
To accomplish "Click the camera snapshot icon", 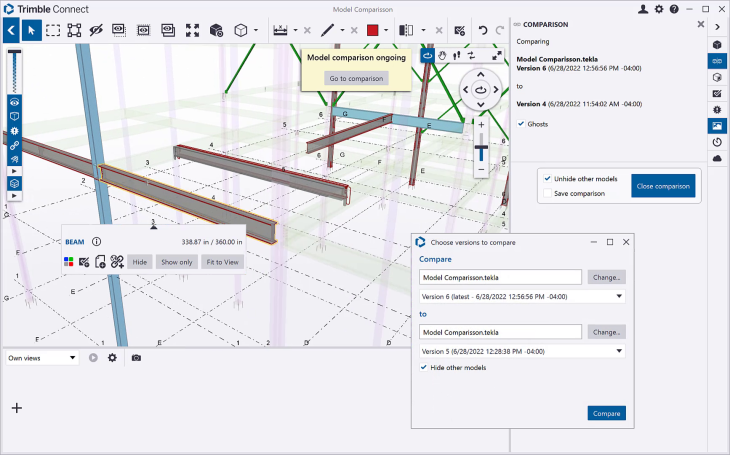I will pyautogui.click(x=136, y=357).
